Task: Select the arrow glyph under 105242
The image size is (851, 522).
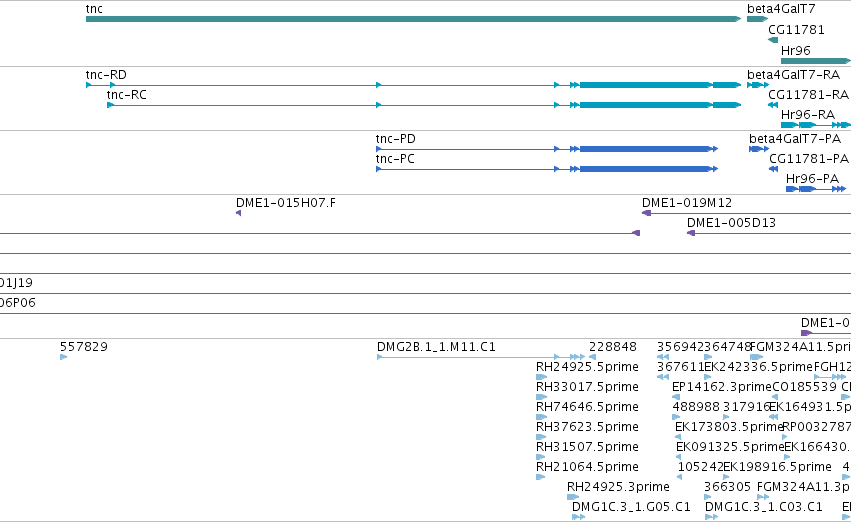Action: (679, 477)
